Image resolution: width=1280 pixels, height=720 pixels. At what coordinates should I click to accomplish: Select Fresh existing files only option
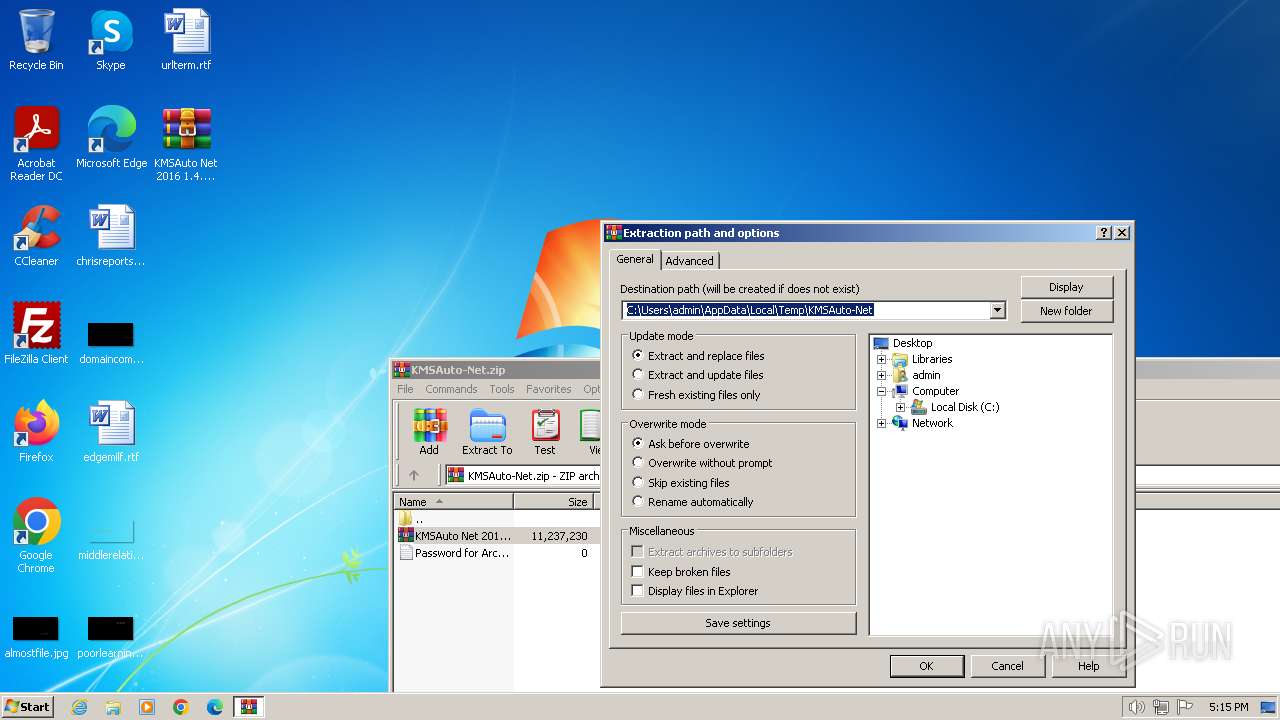696,395
